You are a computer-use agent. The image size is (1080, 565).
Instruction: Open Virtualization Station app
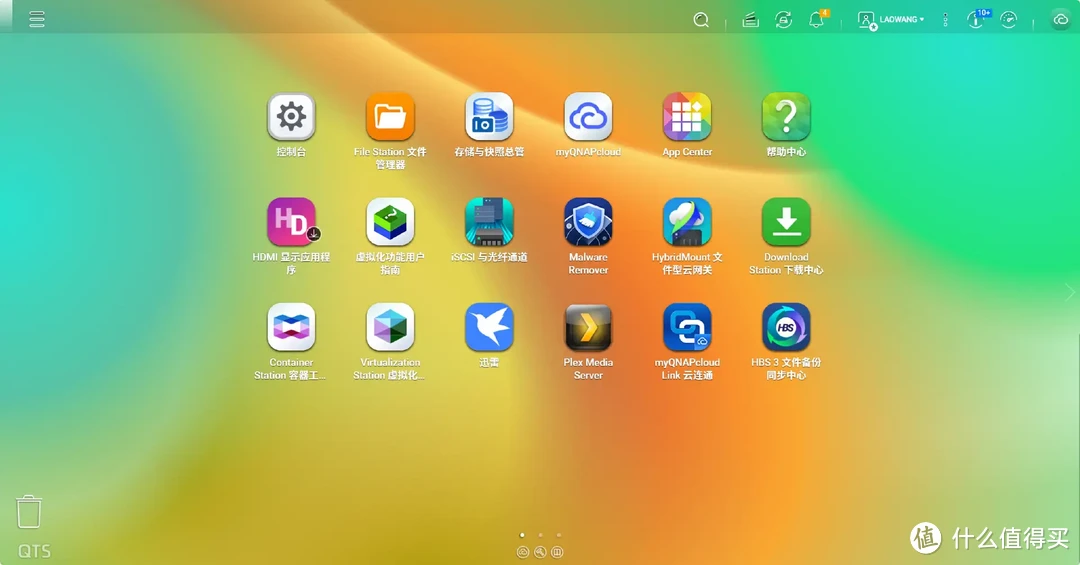click(391, 327)
